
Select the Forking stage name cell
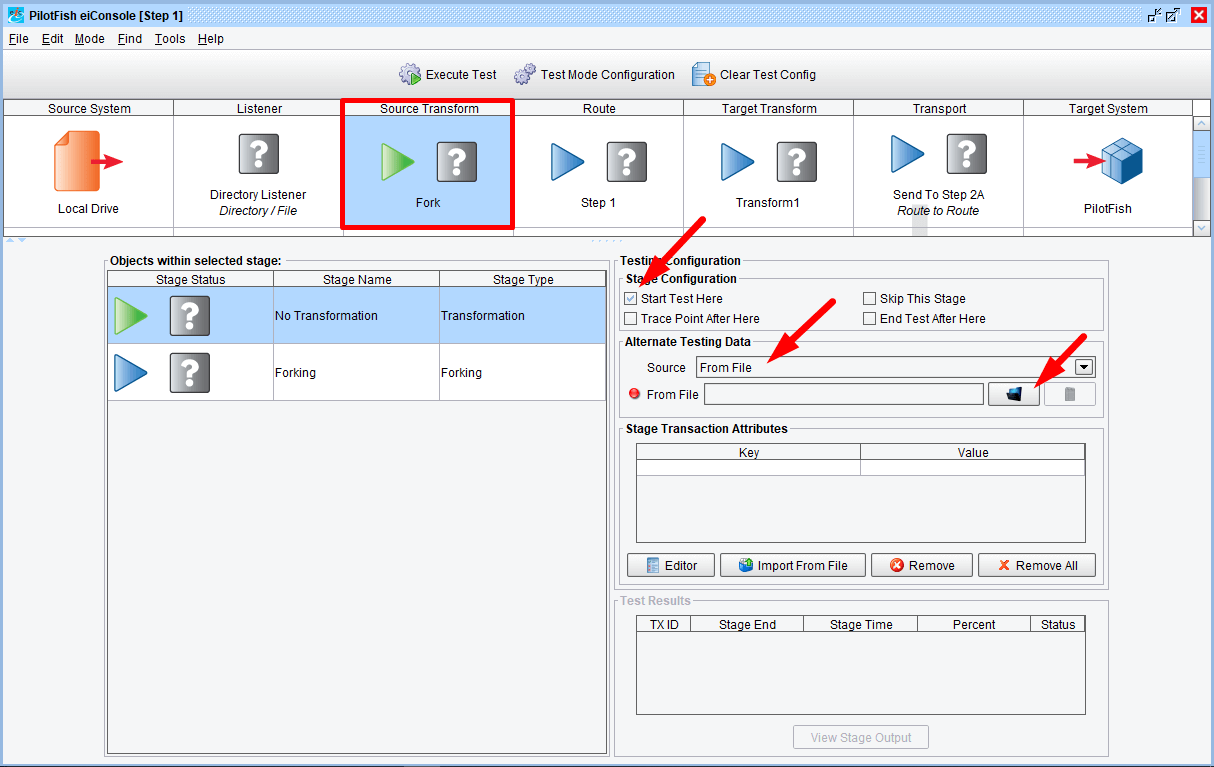click(x=357, y=373)
